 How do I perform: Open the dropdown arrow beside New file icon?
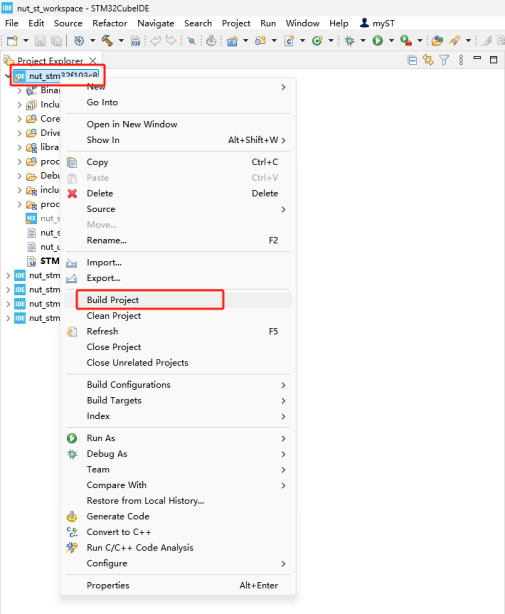point(26,40)
